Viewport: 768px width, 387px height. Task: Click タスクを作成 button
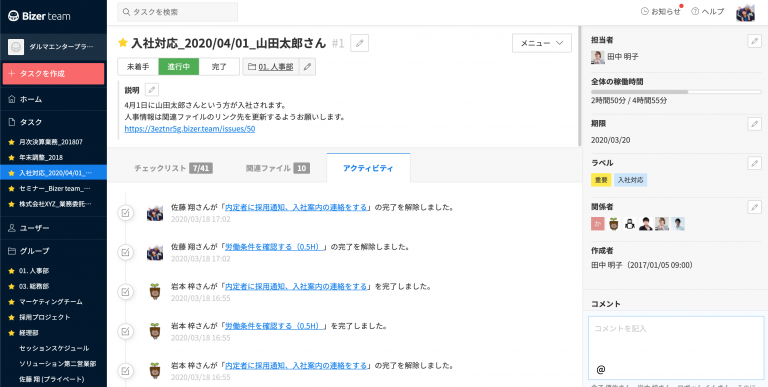tap(53, 73)
